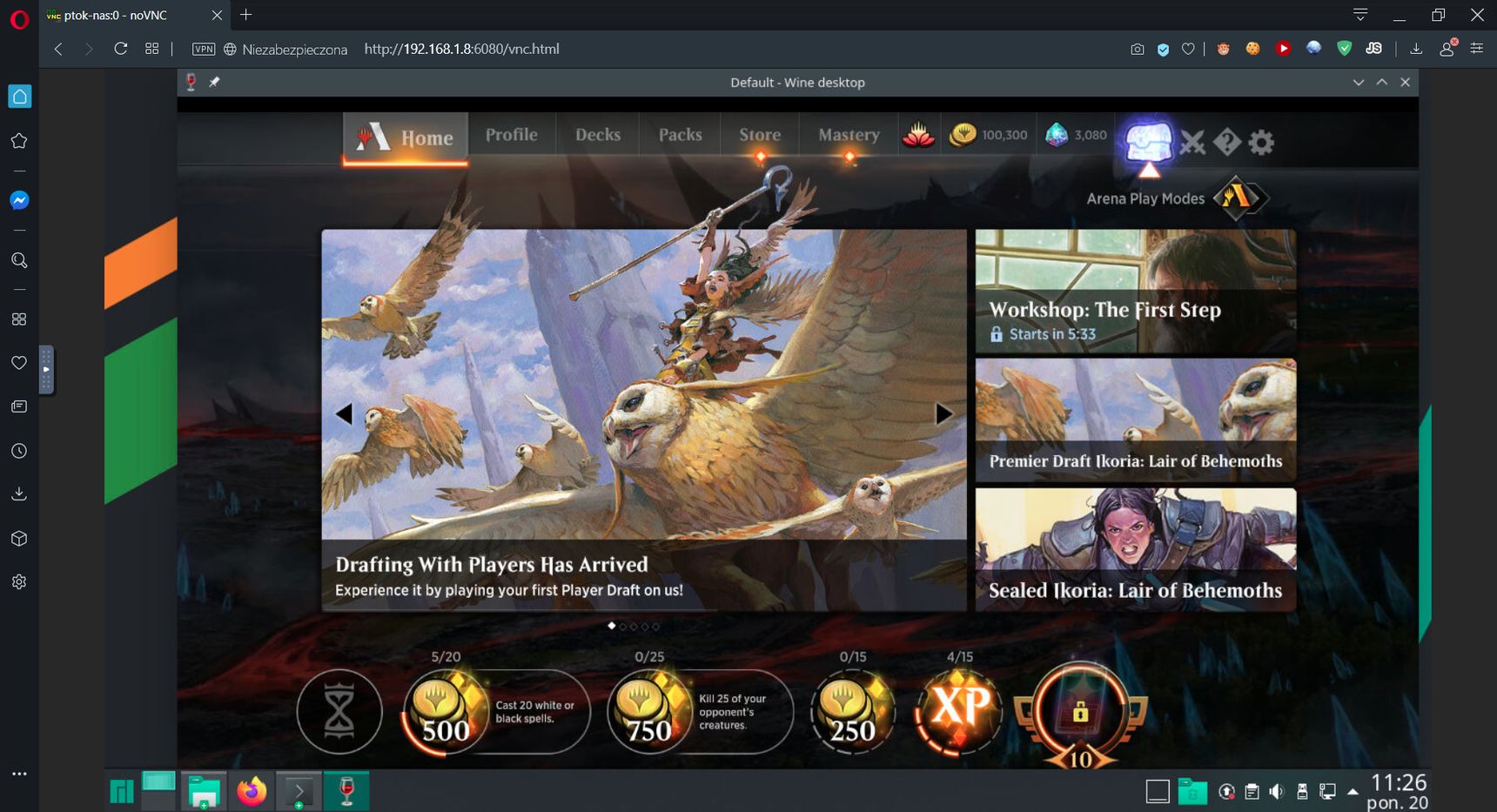Click the 500 gold quest coin

(445, 712)
